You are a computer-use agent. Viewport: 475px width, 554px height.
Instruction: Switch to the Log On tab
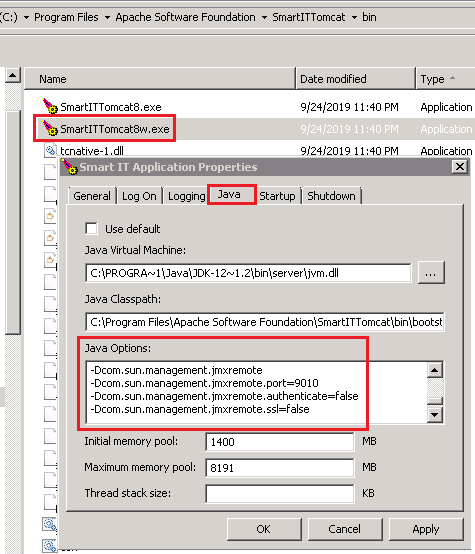point(139,196)
